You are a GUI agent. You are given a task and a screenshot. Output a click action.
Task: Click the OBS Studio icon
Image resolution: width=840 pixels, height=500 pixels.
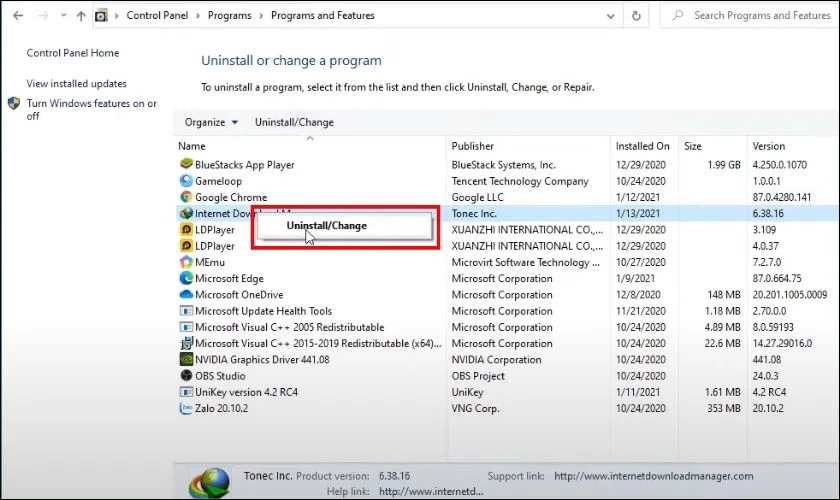[x=186, y=375]
